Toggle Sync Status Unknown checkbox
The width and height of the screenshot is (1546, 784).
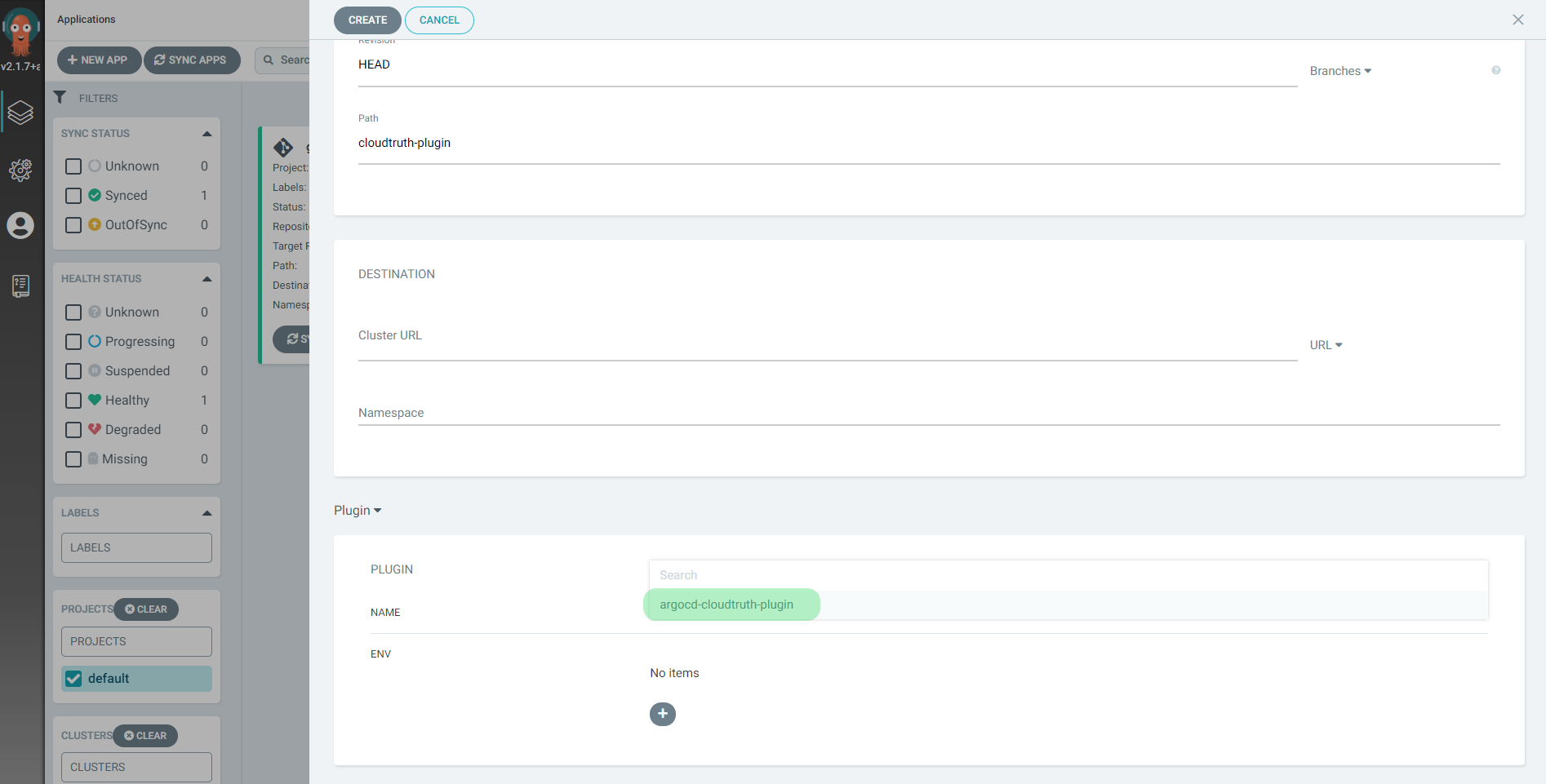[x=73, y=166]
